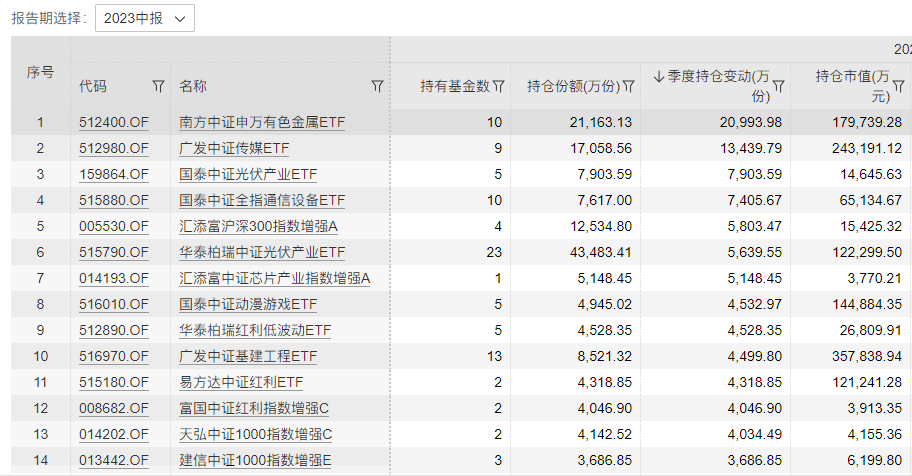The height and width of the screenshot is (476, 912).
Task: Open fund code link 512400.OF
Action: [114, 122]
